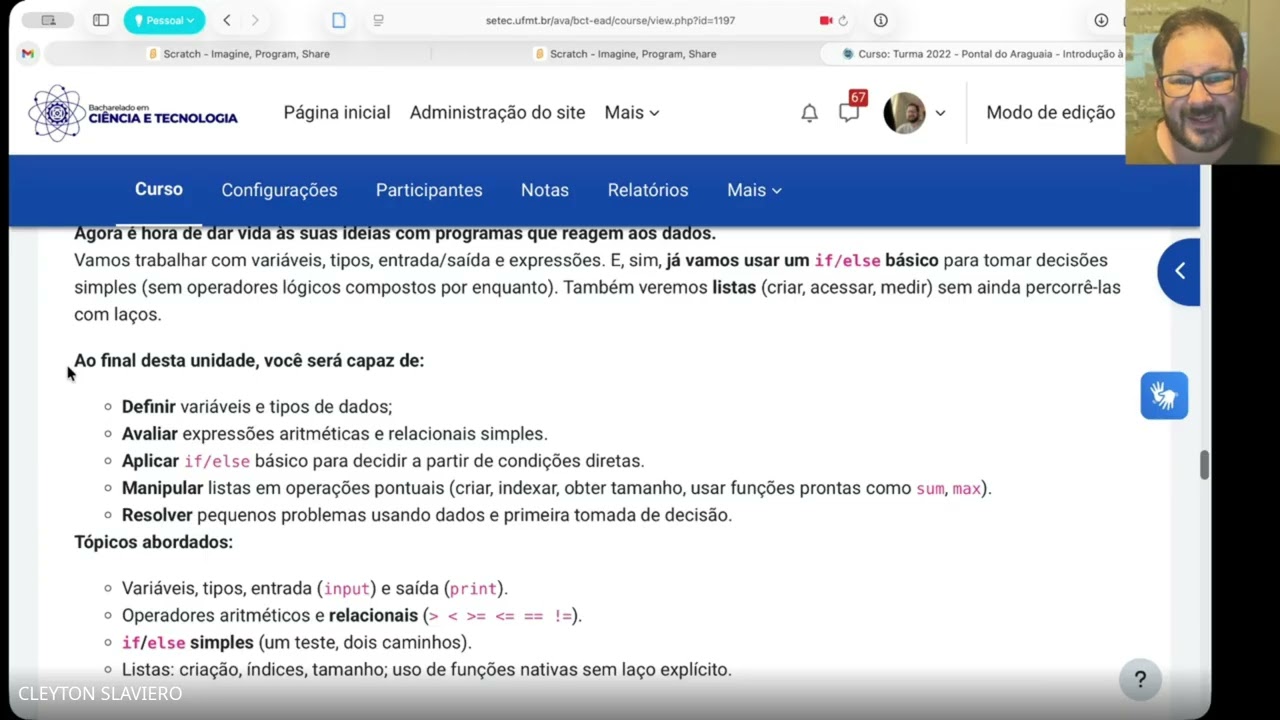Reload the page using the refresh icon
The height and width of the screenshot is (720, 1280).
click(x=843, y=20)
